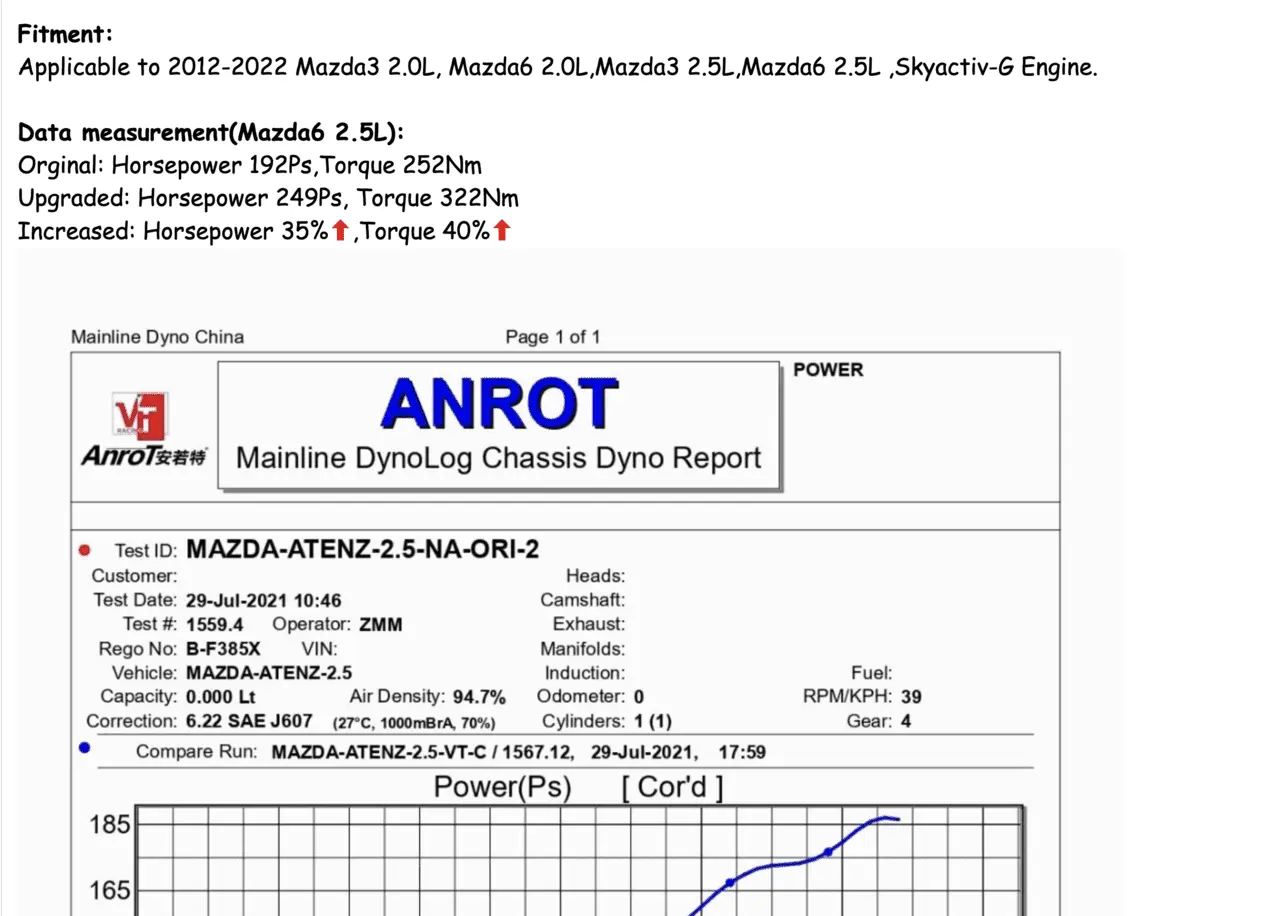Click conditions text (27°C, 1000mBrA, 70%)

pyautogui.click(x=414, y=722)
